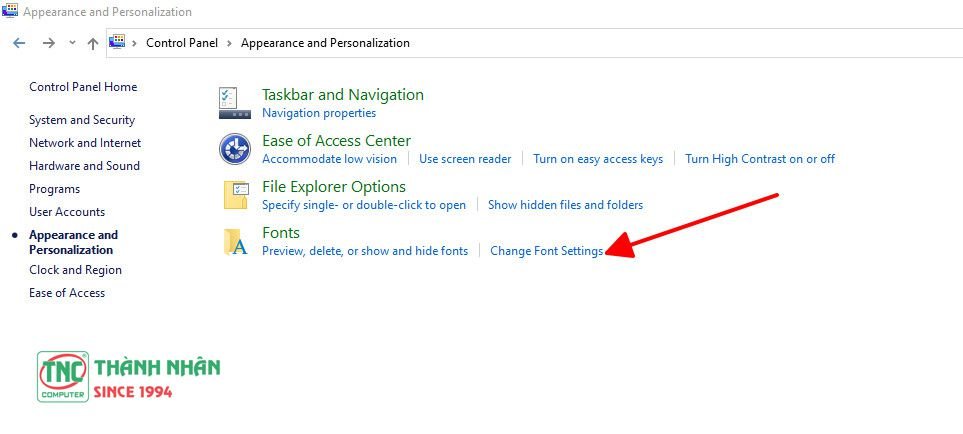Open the recent locations dropdown chevron
Image resolution: width=963 pixels, height=434 pixels.
pos(72,43)
